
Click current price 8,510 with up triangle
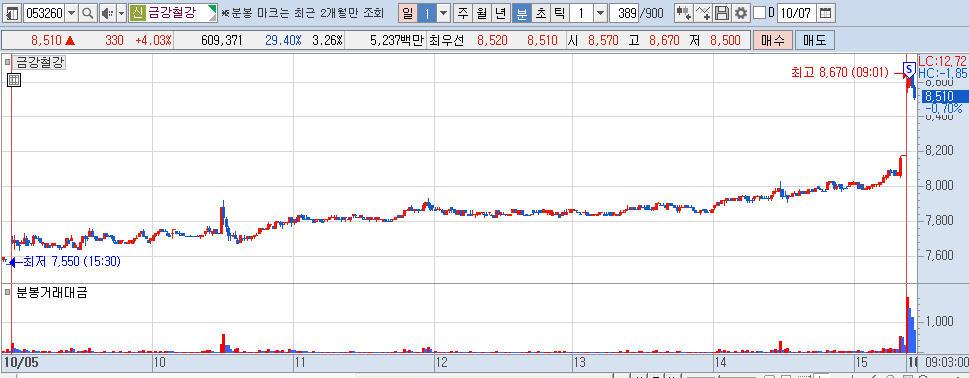pos(53,41)
